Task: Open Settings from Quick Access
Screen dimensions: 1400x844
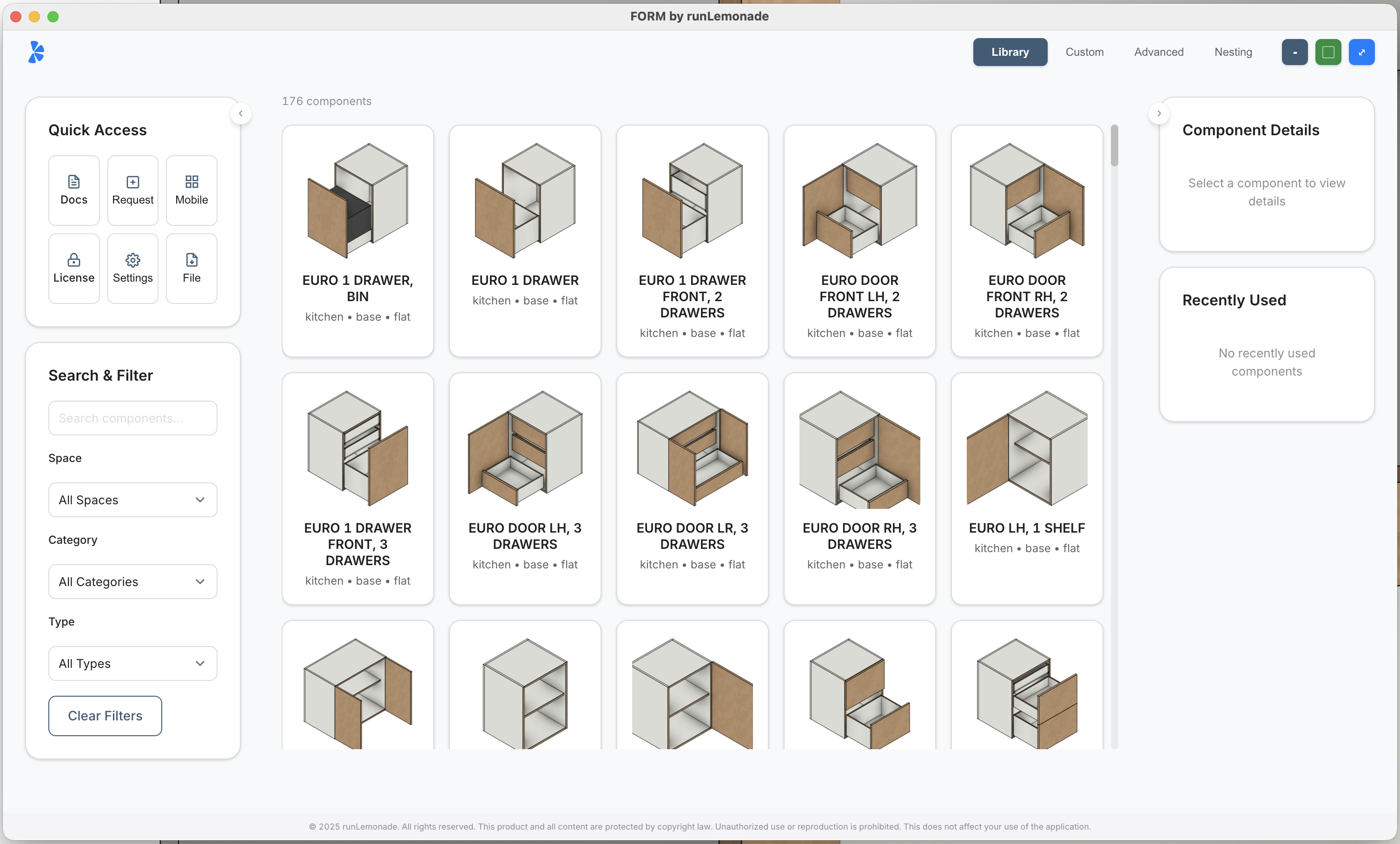Action: coord(132,268)
